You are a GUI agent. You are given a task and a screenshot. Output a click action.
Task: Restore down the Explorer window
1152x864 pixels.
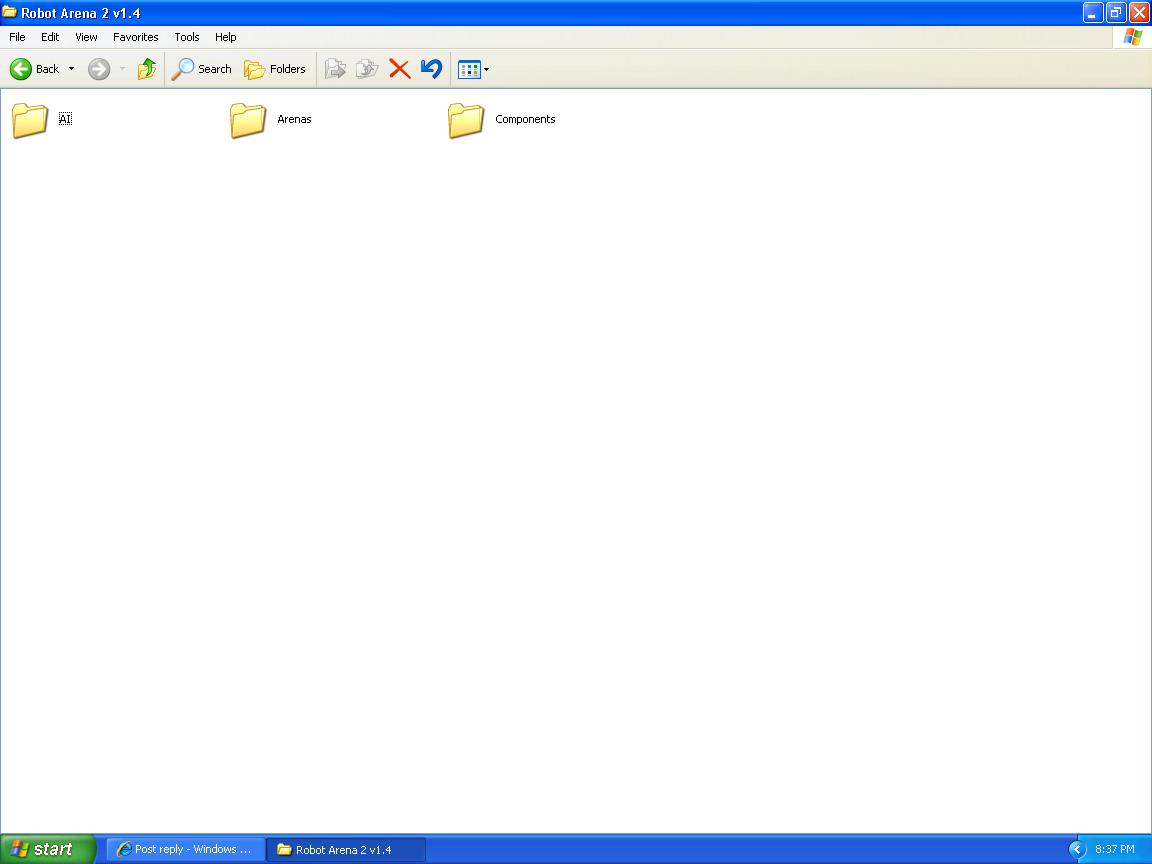pos(1116,12)
